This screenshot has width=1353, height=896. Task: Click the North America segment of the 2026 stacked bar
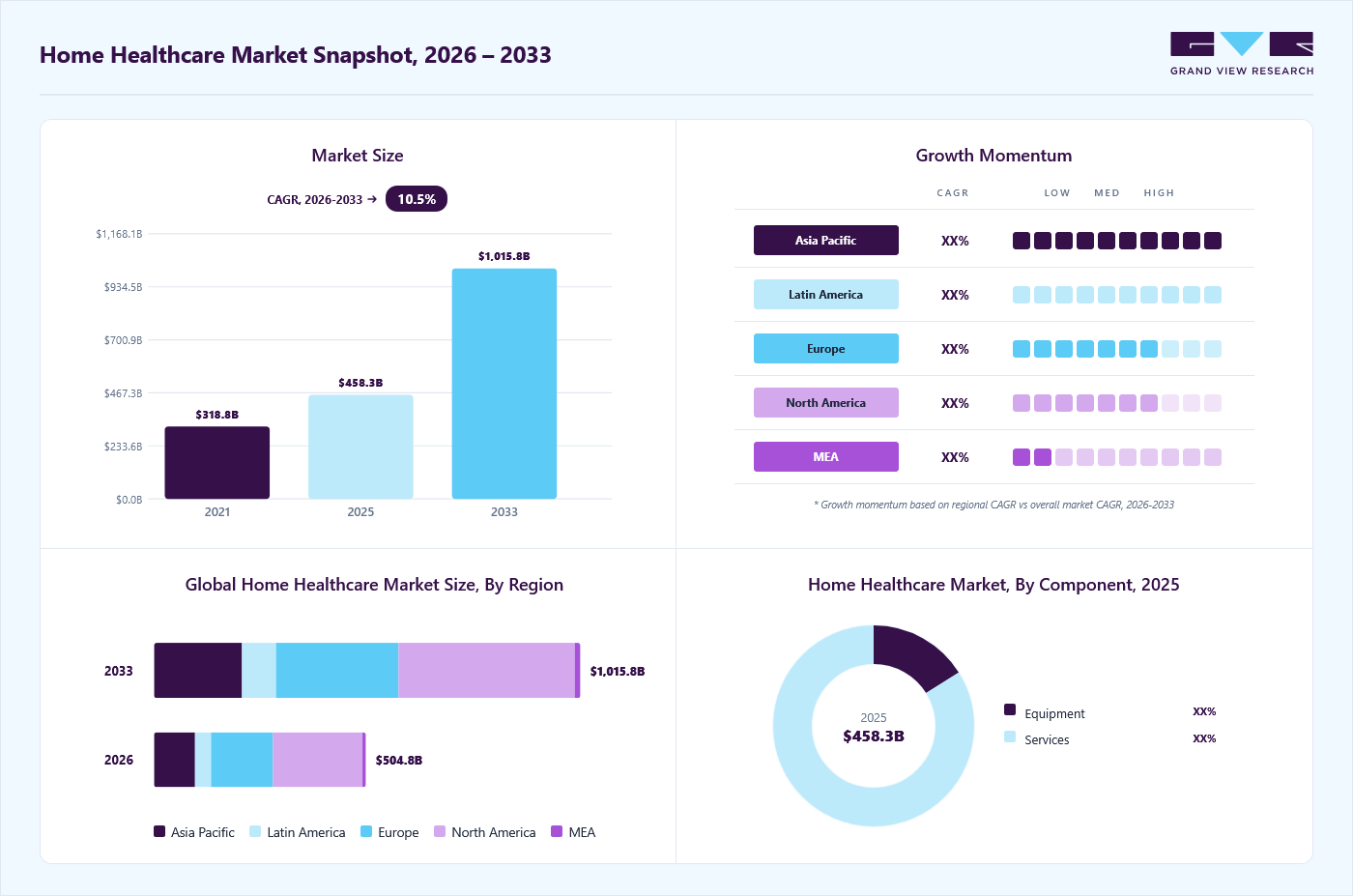click(318, 760)
